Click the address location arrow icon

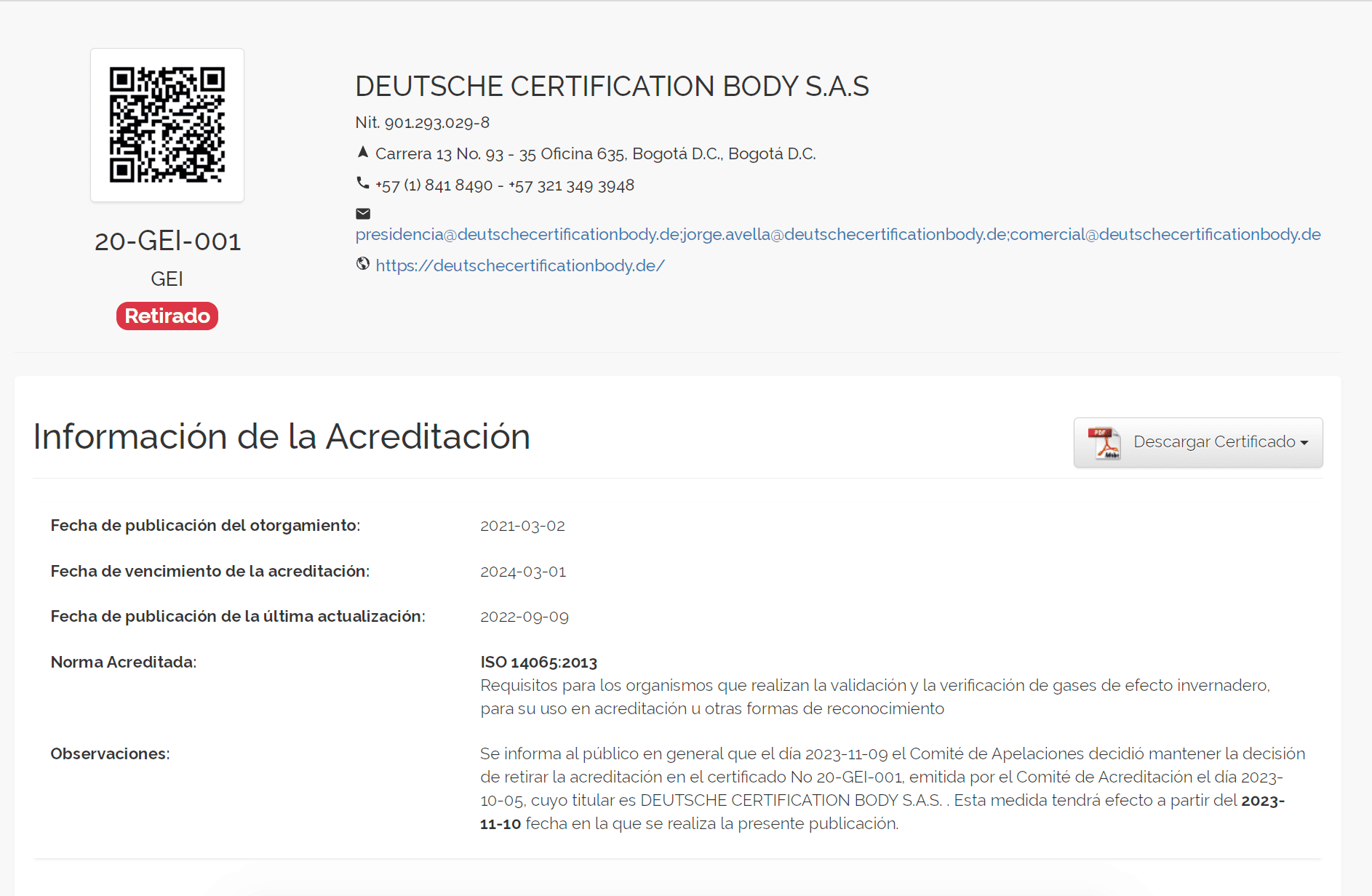pyautogui.click(x=363, y=152)
